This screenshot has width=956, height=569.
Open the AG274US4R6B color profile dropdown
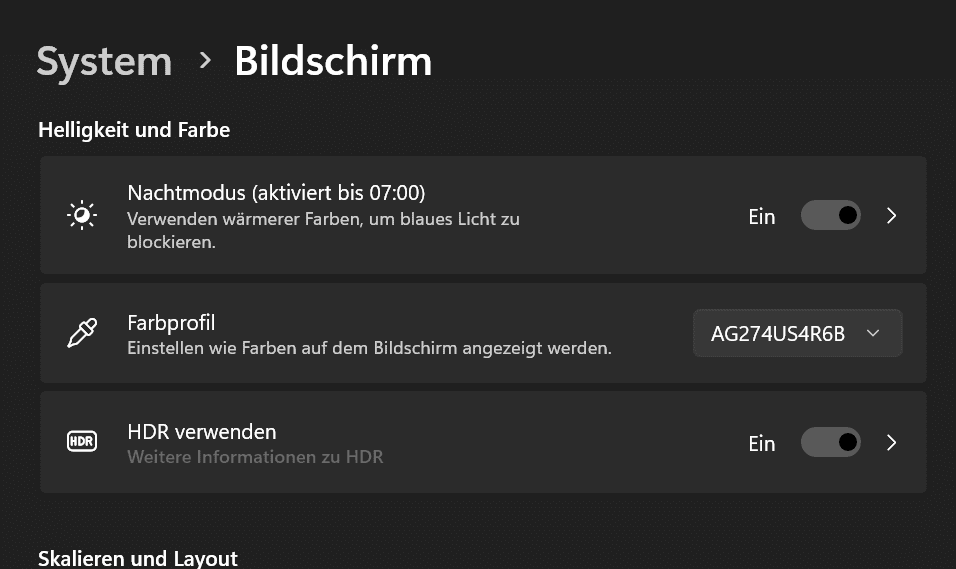pos(797,333)
